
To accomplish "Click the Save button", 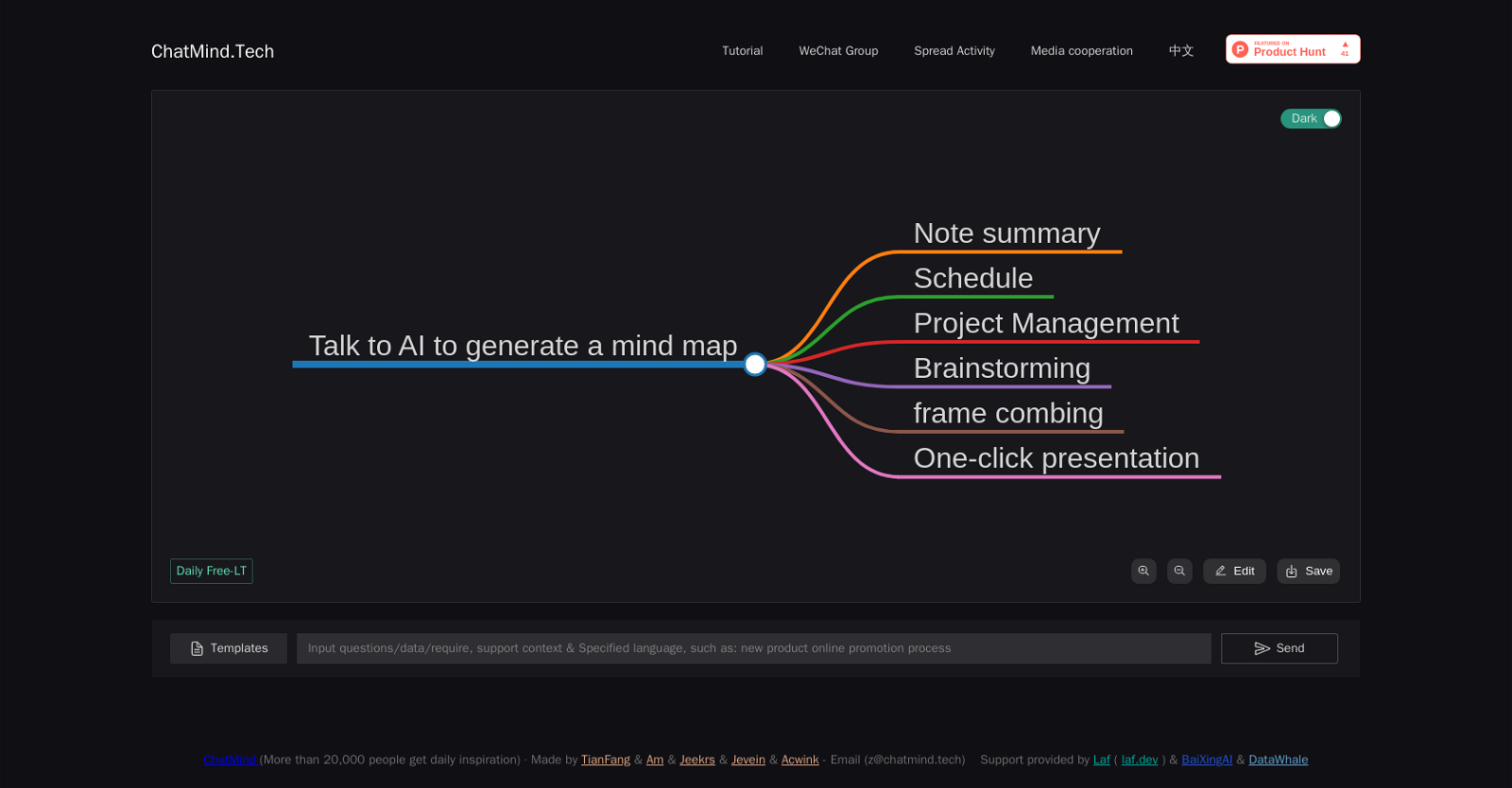I will (x=1308, y=571).
